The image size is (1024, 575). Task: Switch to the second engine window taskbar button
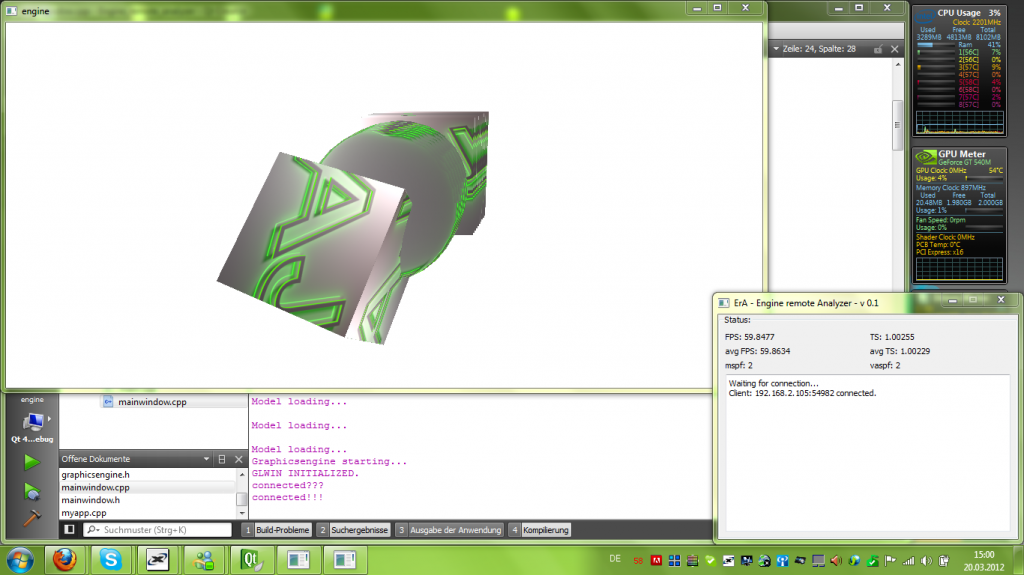(x=345, y=560)
